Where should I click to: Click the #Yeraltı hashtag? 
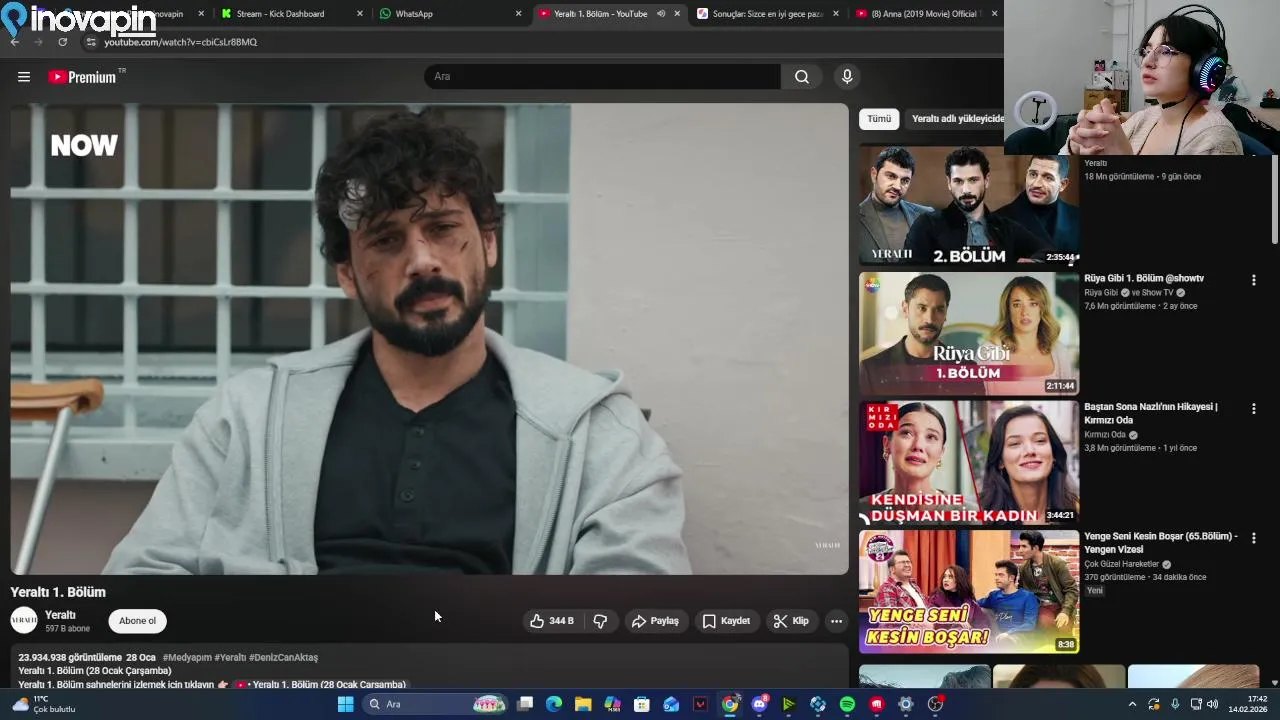[230, 658]
